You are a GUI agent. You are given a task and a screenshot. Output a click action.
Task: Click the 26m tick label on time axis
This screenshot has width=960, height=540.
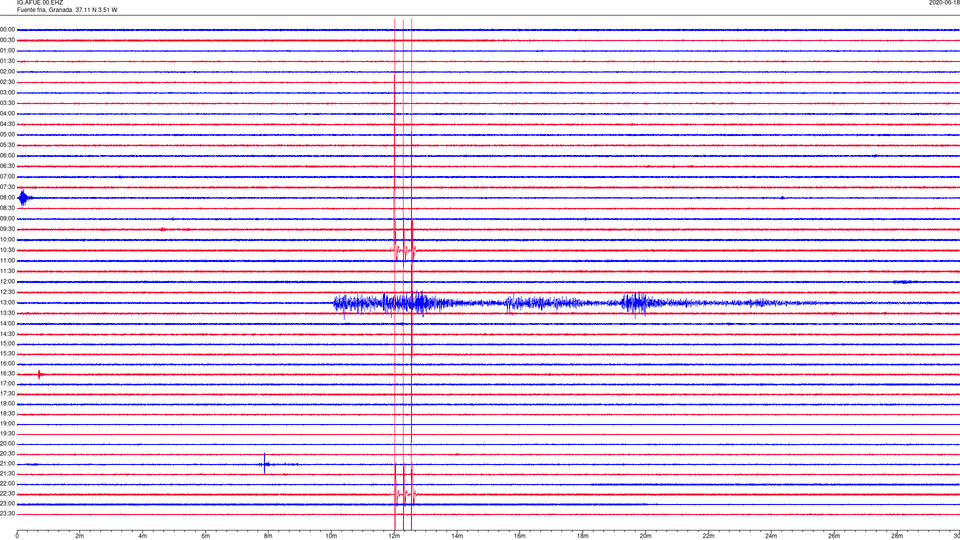834,536
